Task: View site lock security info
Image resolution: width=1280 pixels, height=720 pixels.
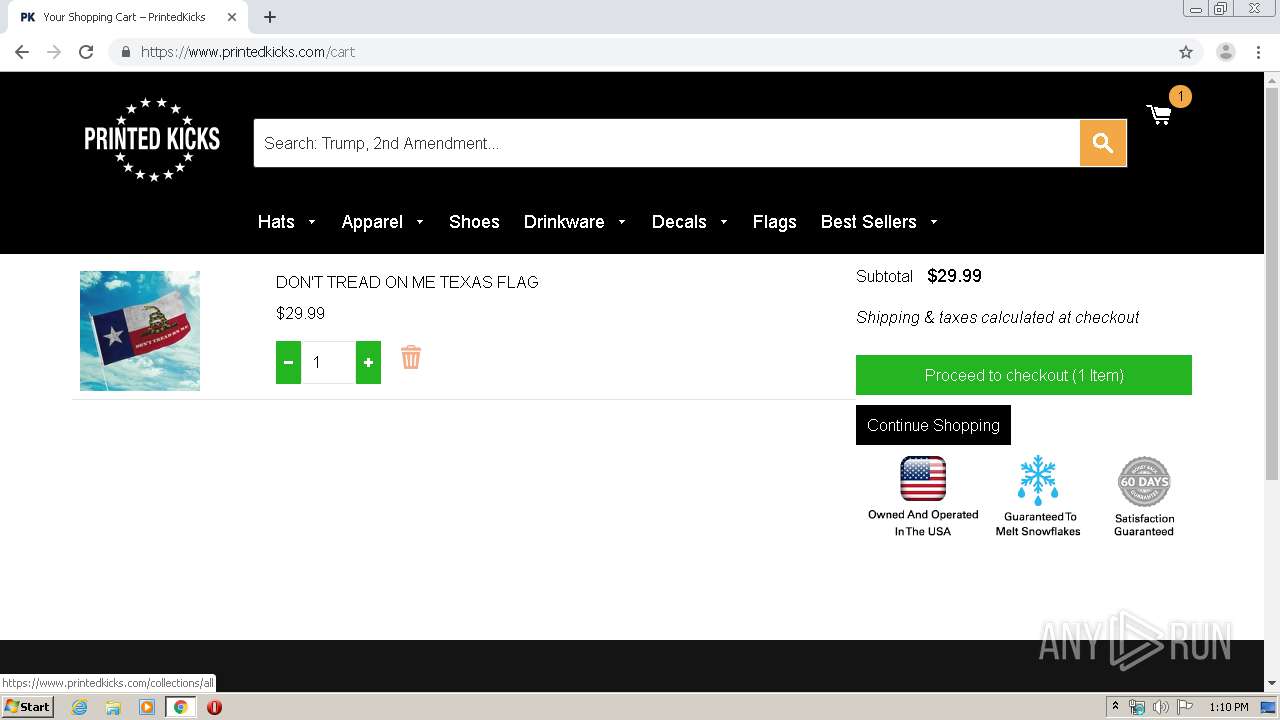Action: coord(125,52)
